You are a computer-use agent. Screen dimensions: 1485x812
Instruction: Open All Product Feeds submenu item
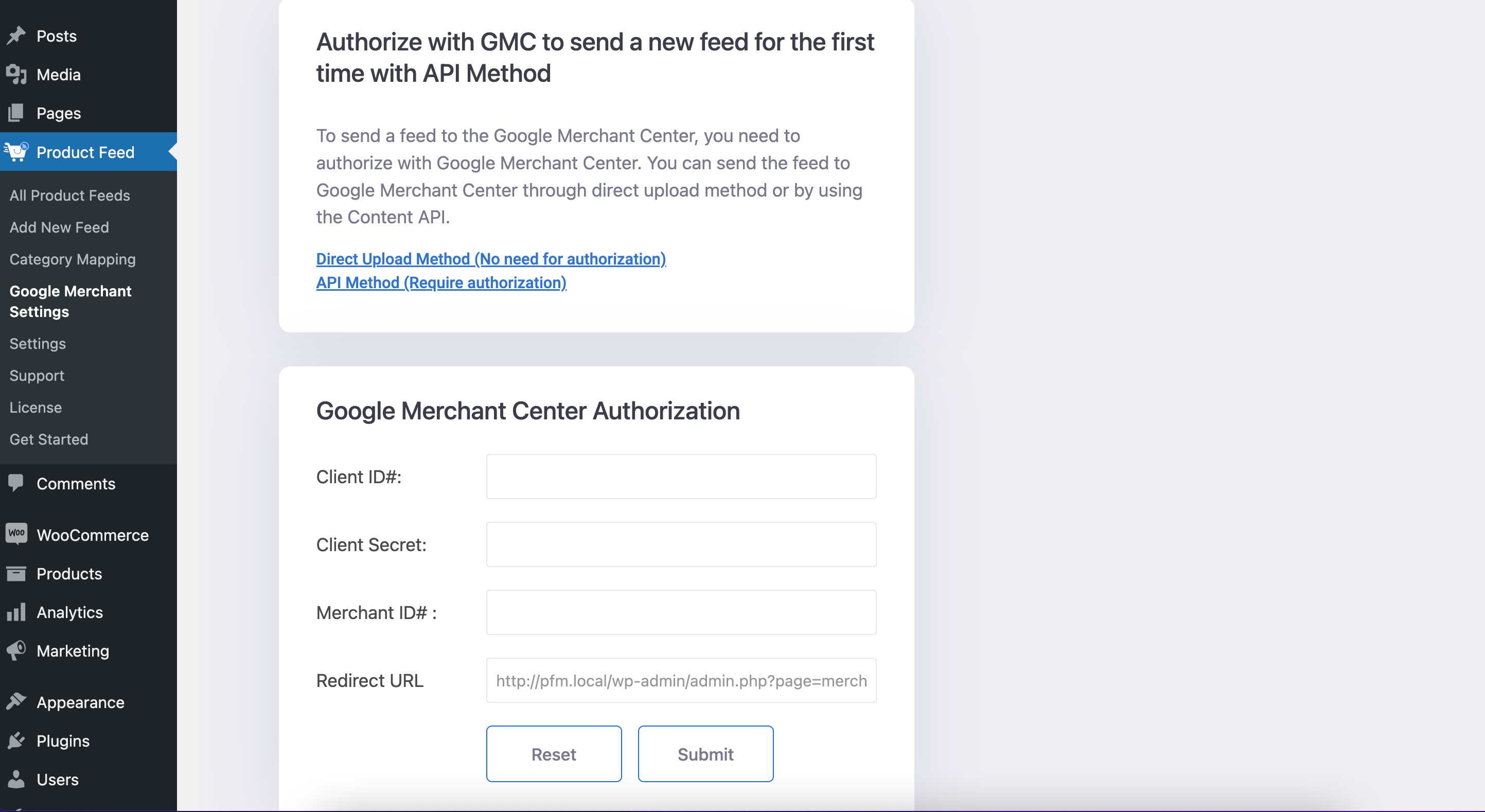pos(70,196)
